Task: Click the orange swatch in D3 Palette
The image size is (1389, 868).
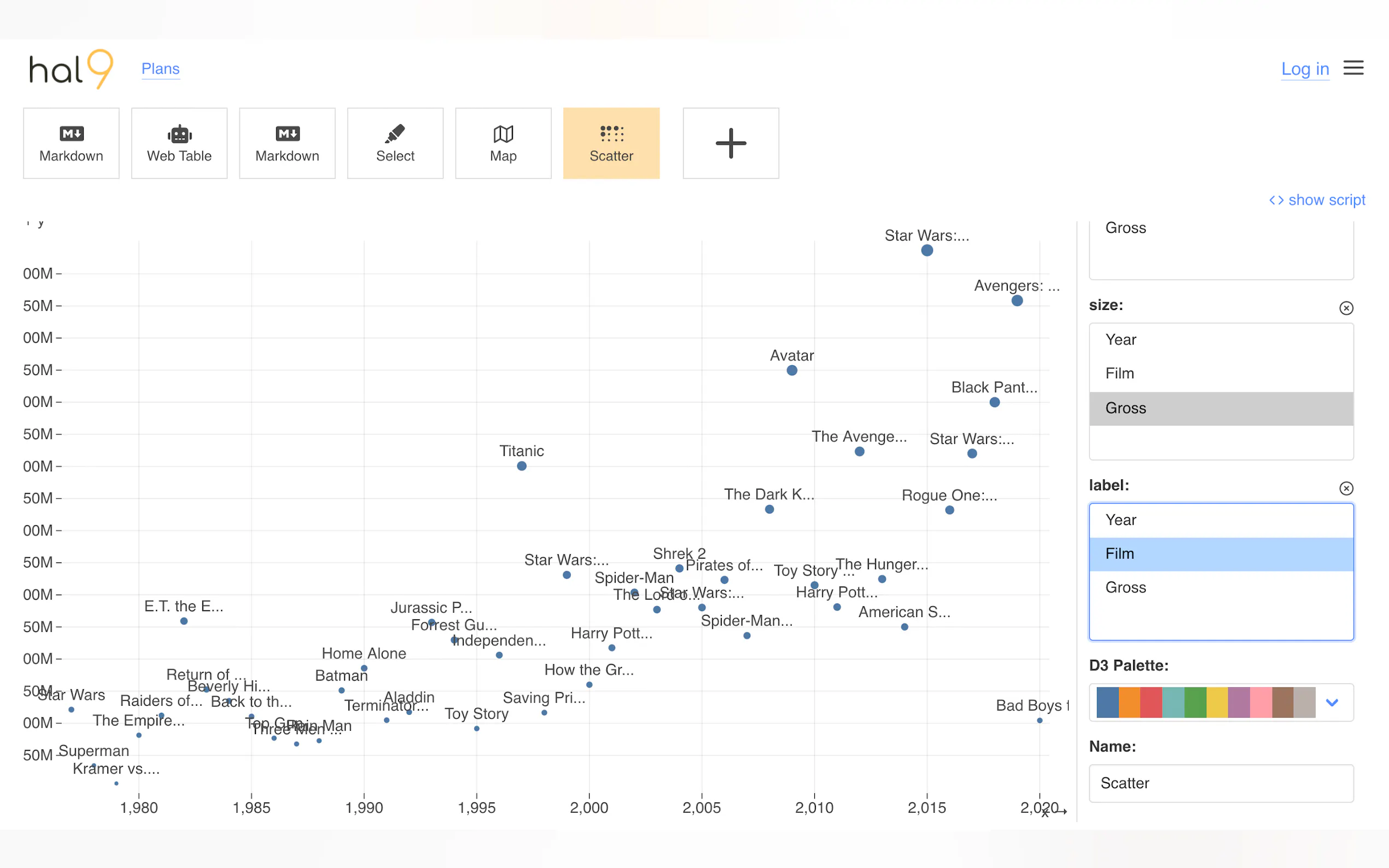Action: 1129,703
